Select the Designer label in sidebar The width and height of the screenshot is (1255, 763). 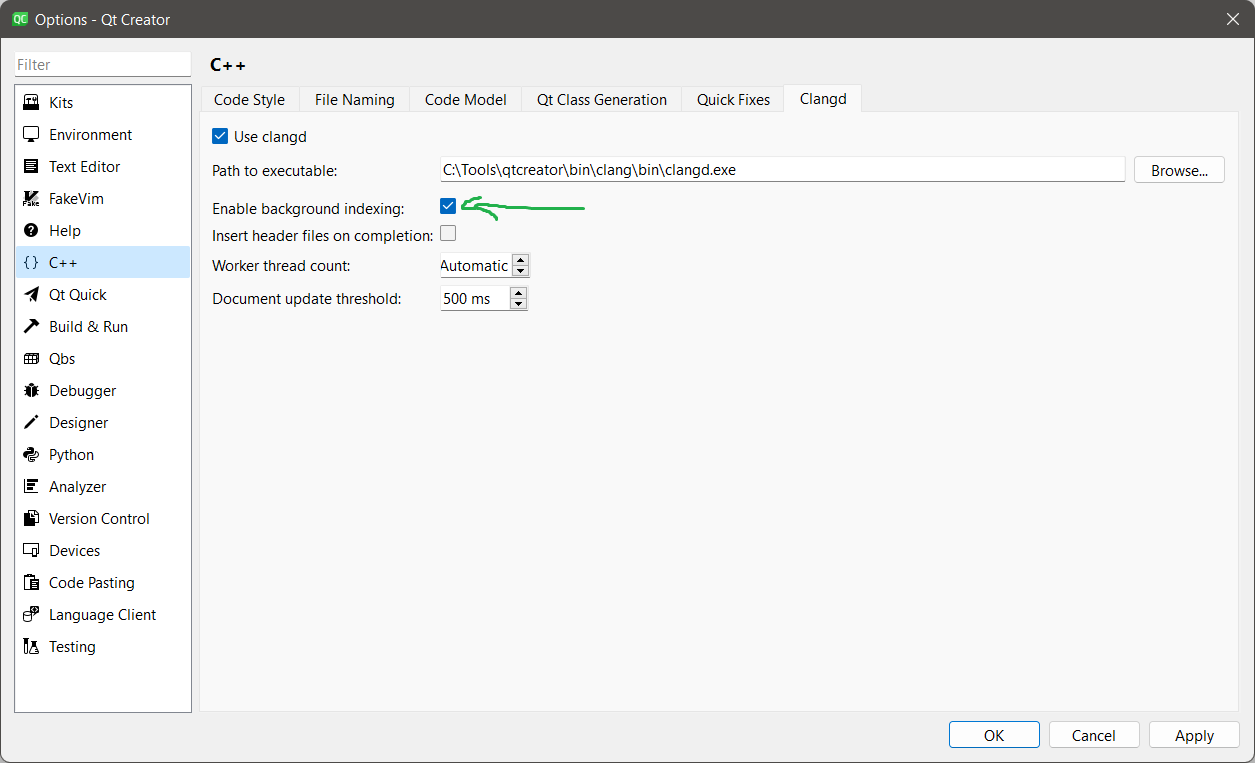click(x=78, y=423)
